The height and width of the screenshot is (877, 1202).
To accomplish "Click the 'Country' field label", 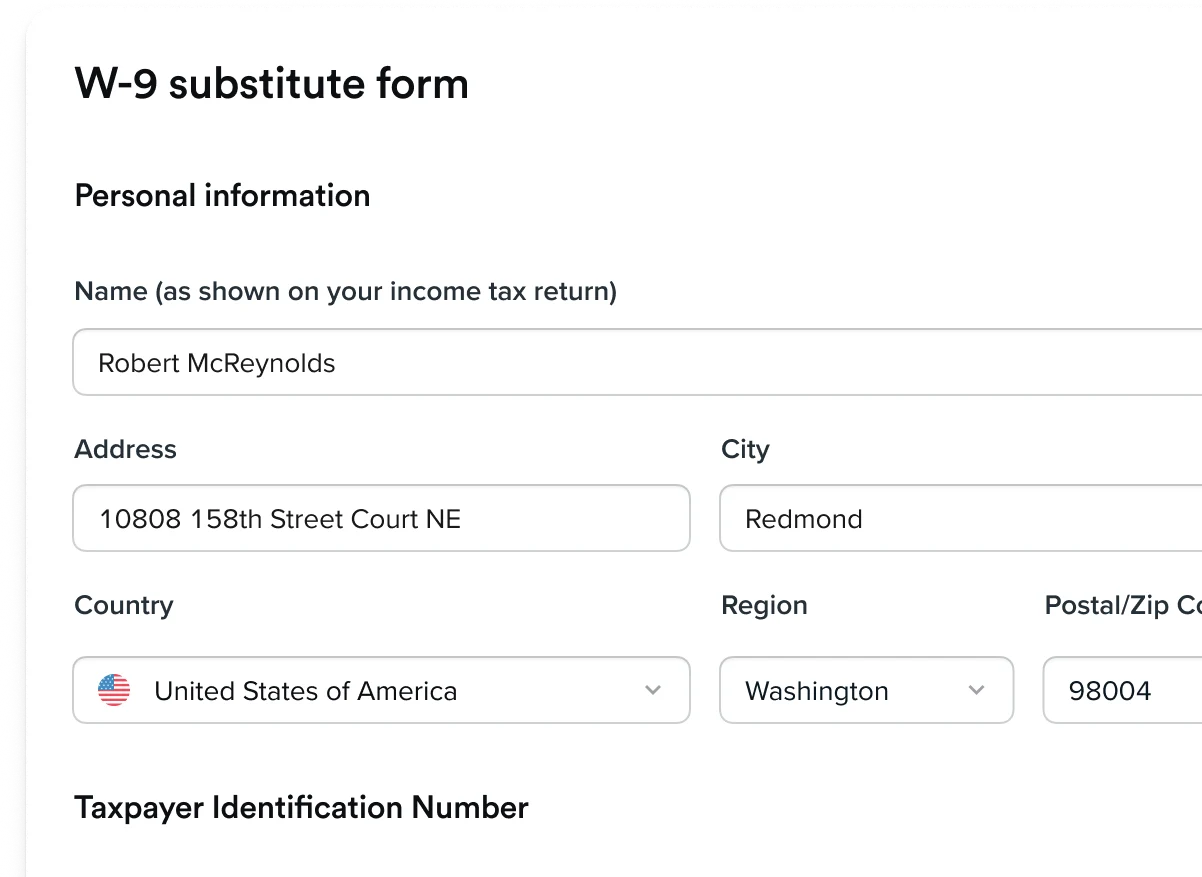I will click(x=124, y=606).
